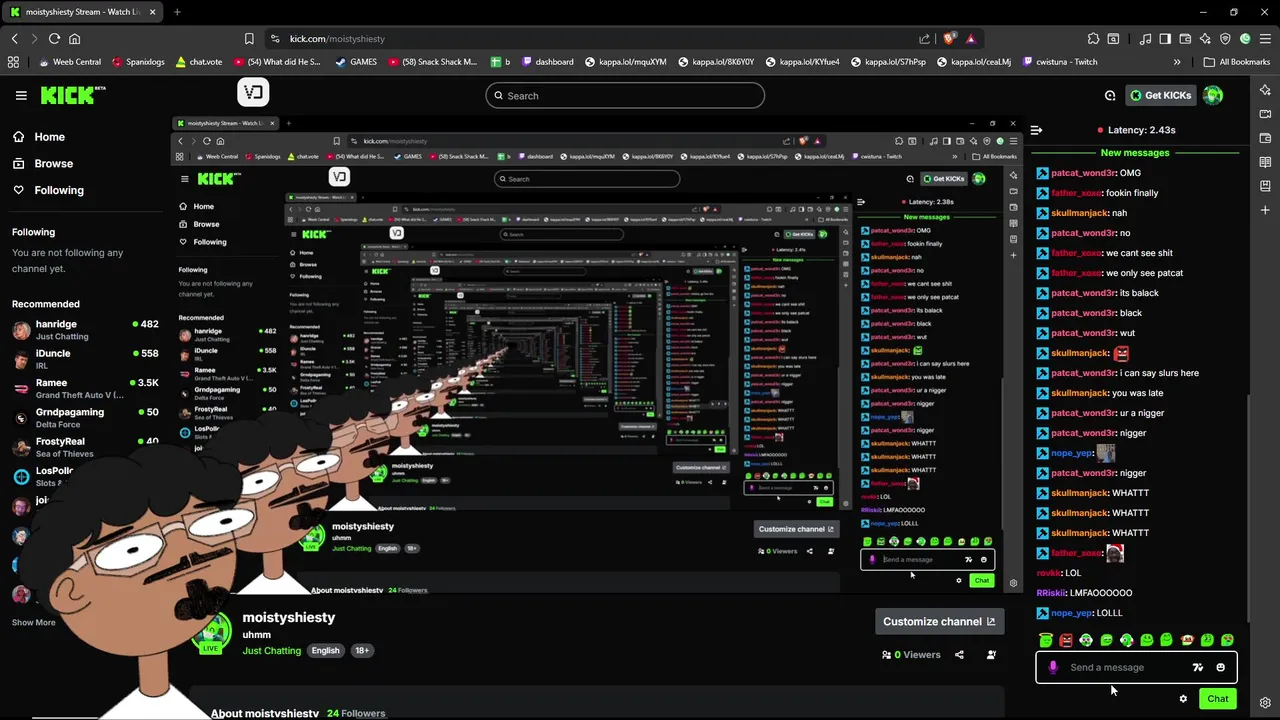This screenshot has height=720, width=1280.
Task: Click the share page icon in address bar
Action: point(924,38)
